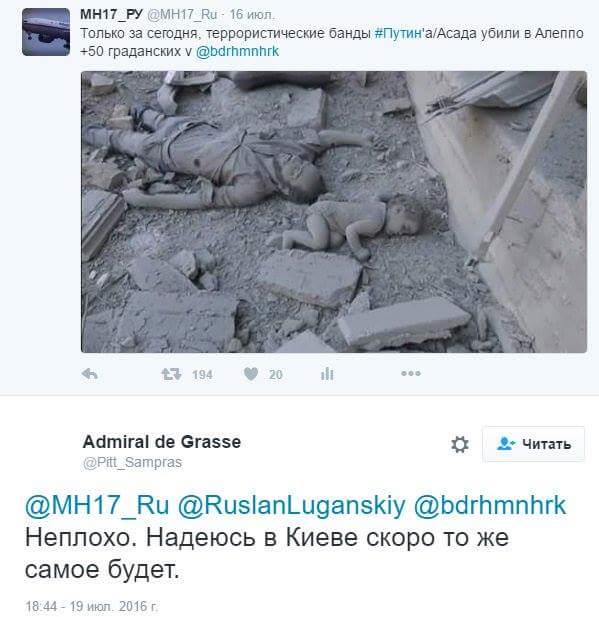
Task: Open the @RuslanLuganskiy mention in the reply
Action: (x=291, y=505)
